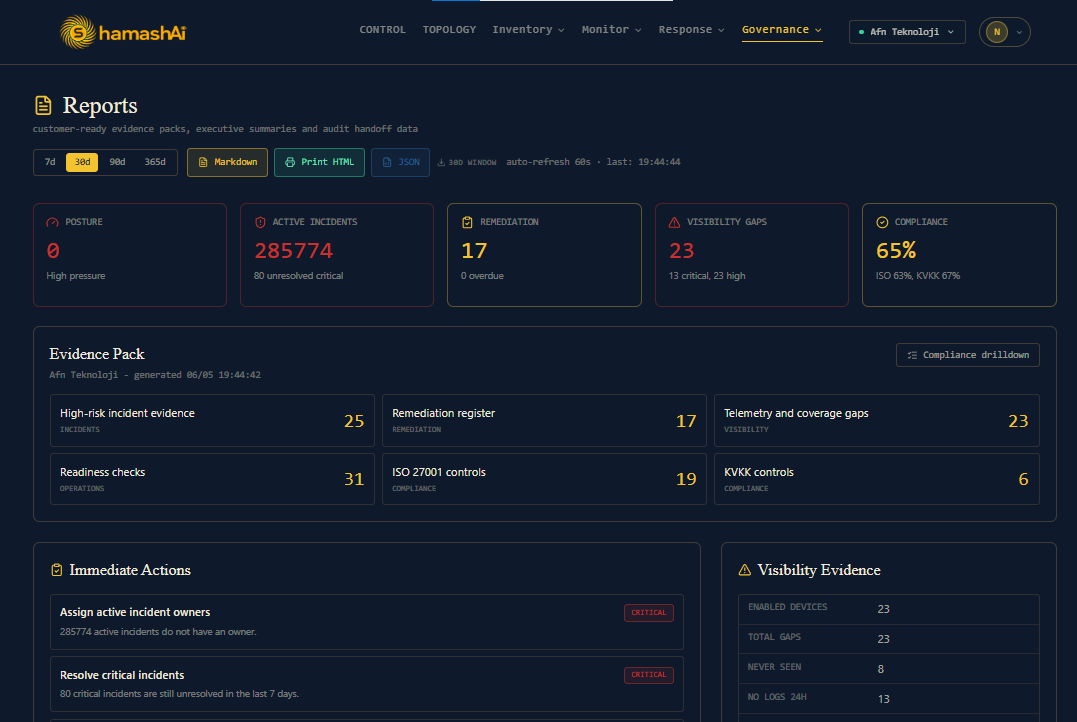Click the Visibility Gaps warning triangle icon
Viewport: 1077px width, 722px height.
(x=674, y=222)
